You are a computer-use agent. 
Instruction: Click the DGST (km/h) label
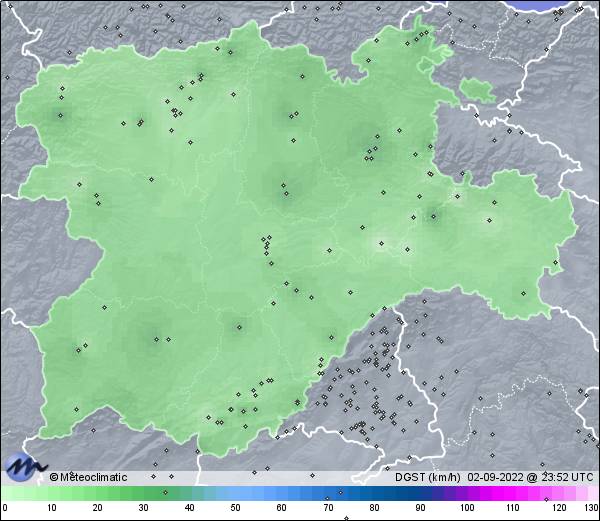point(427,477)
